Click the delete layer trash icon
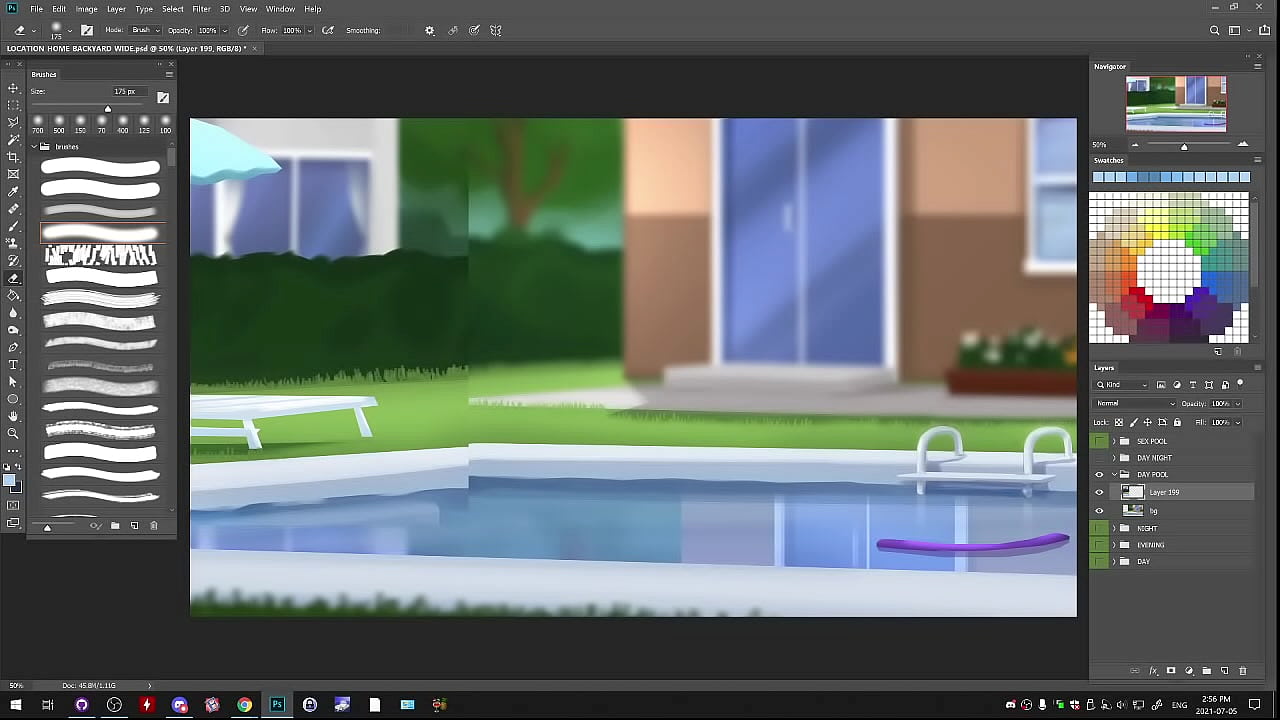 (x=1243, y=671)
